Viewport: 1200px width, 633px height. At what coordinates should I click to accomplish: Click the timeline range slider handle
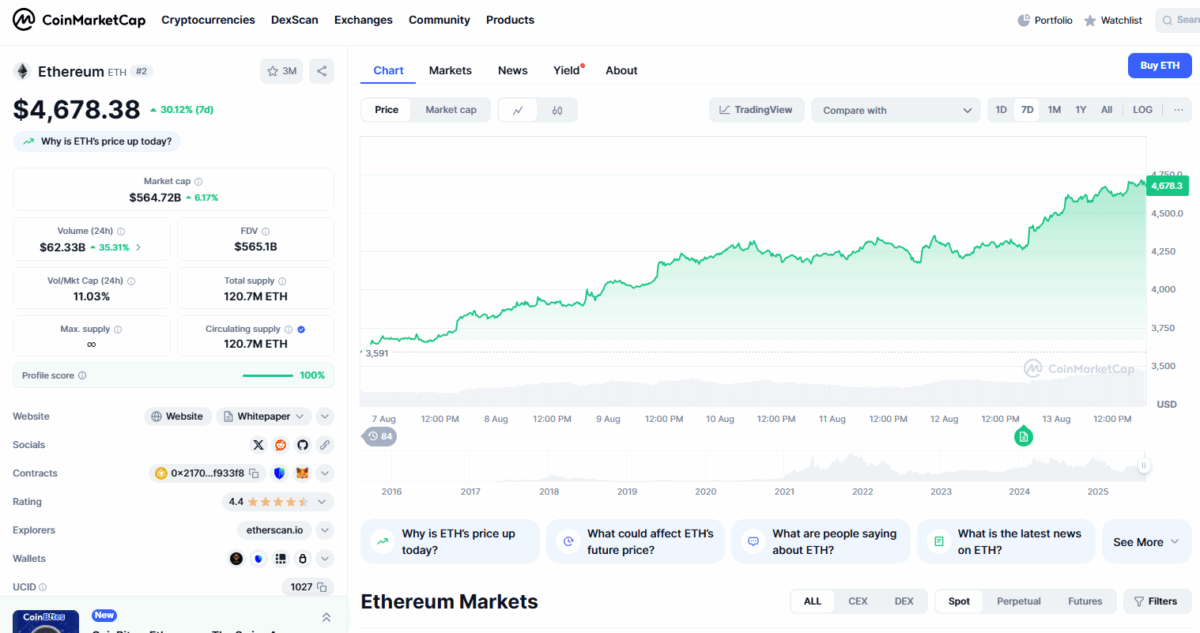1143,466
